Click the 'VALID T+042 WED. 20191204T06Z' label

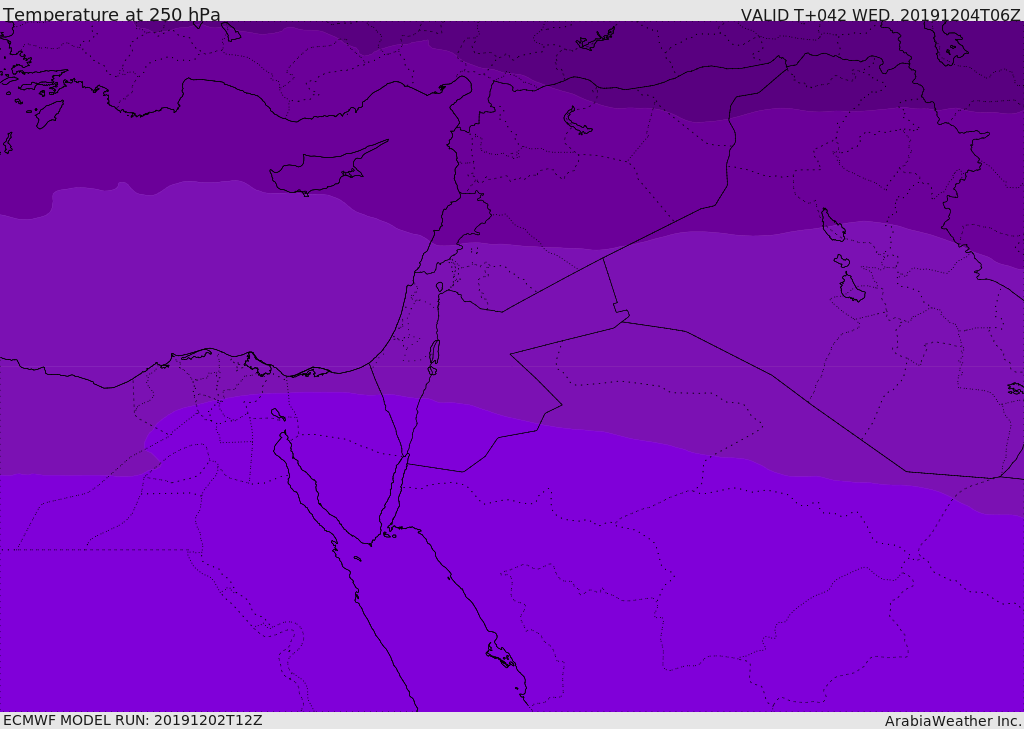pyautogui.click(x=880, y=15)
